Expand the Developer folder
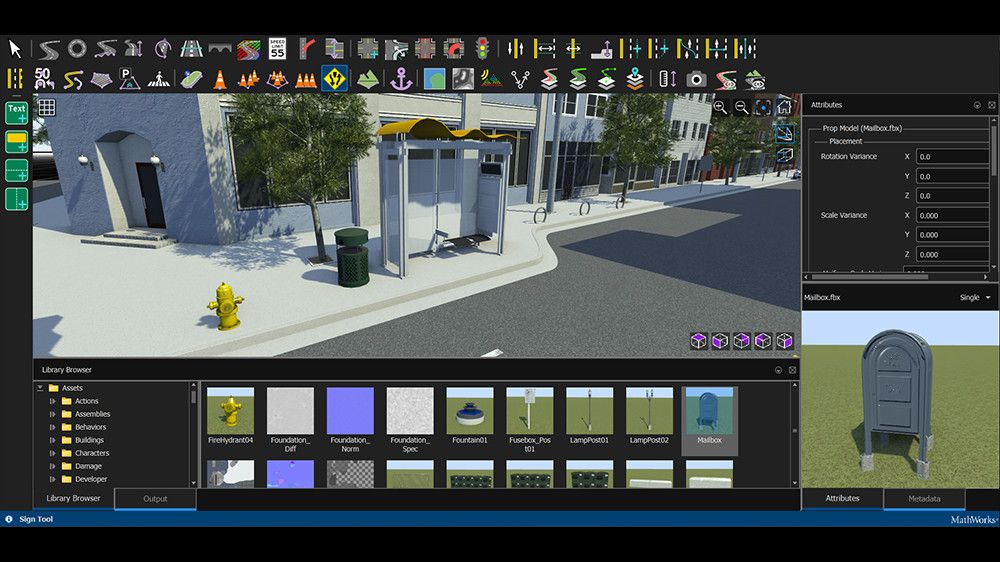The width and height of the screenshot is (1000, 562). click(x=53, y=479)
